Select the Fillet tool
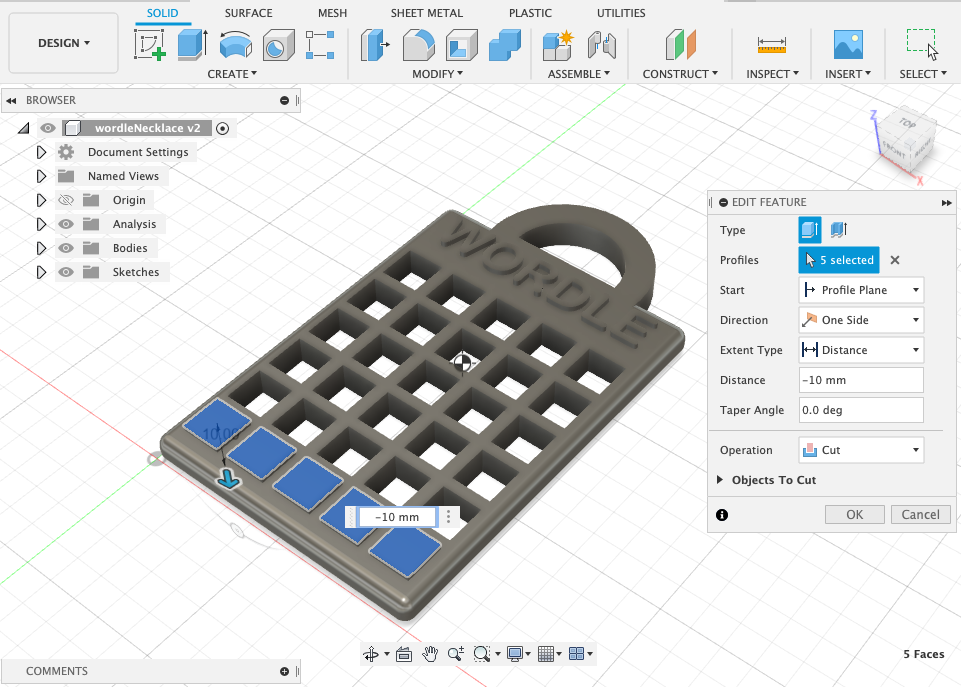 tap(419, 45)
